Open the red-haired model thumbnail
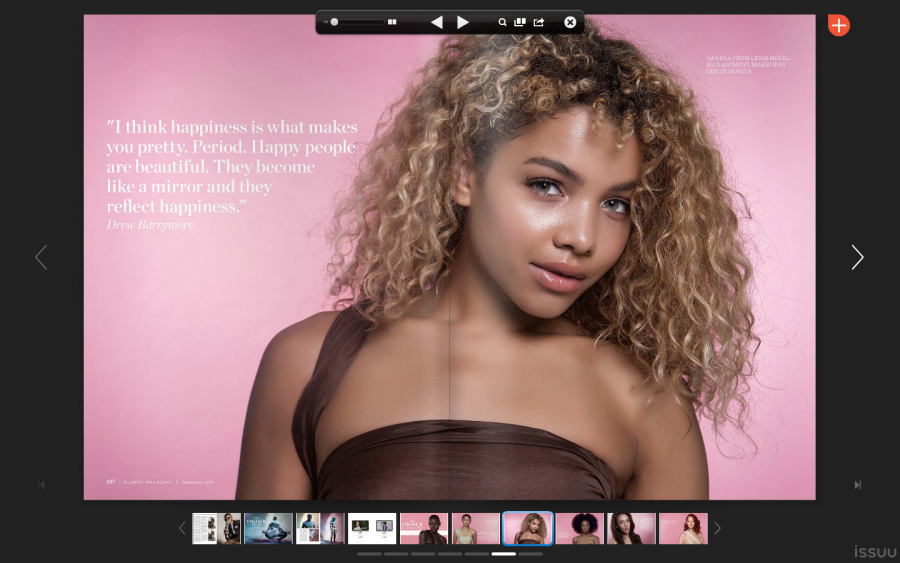 [x=683, y=528]
